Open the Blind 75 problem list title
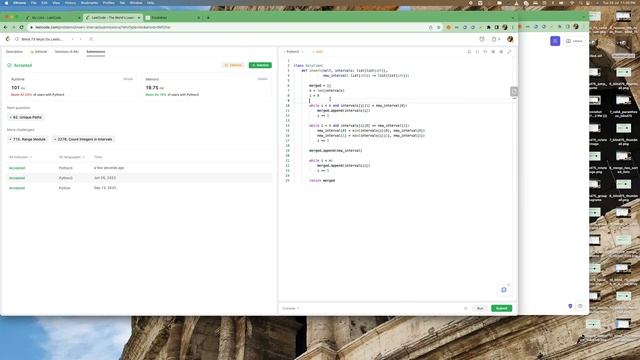 (x=42, y=39)
